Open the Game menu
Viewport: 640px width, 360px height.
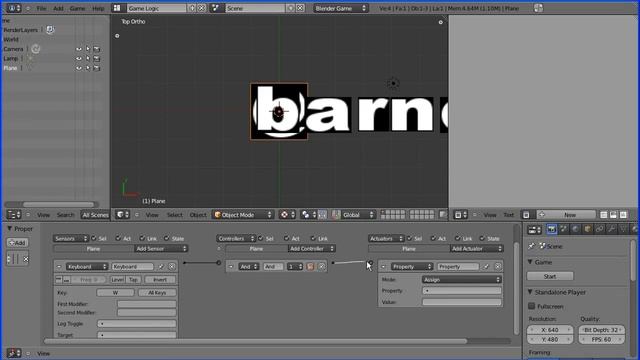click(77, 8)
